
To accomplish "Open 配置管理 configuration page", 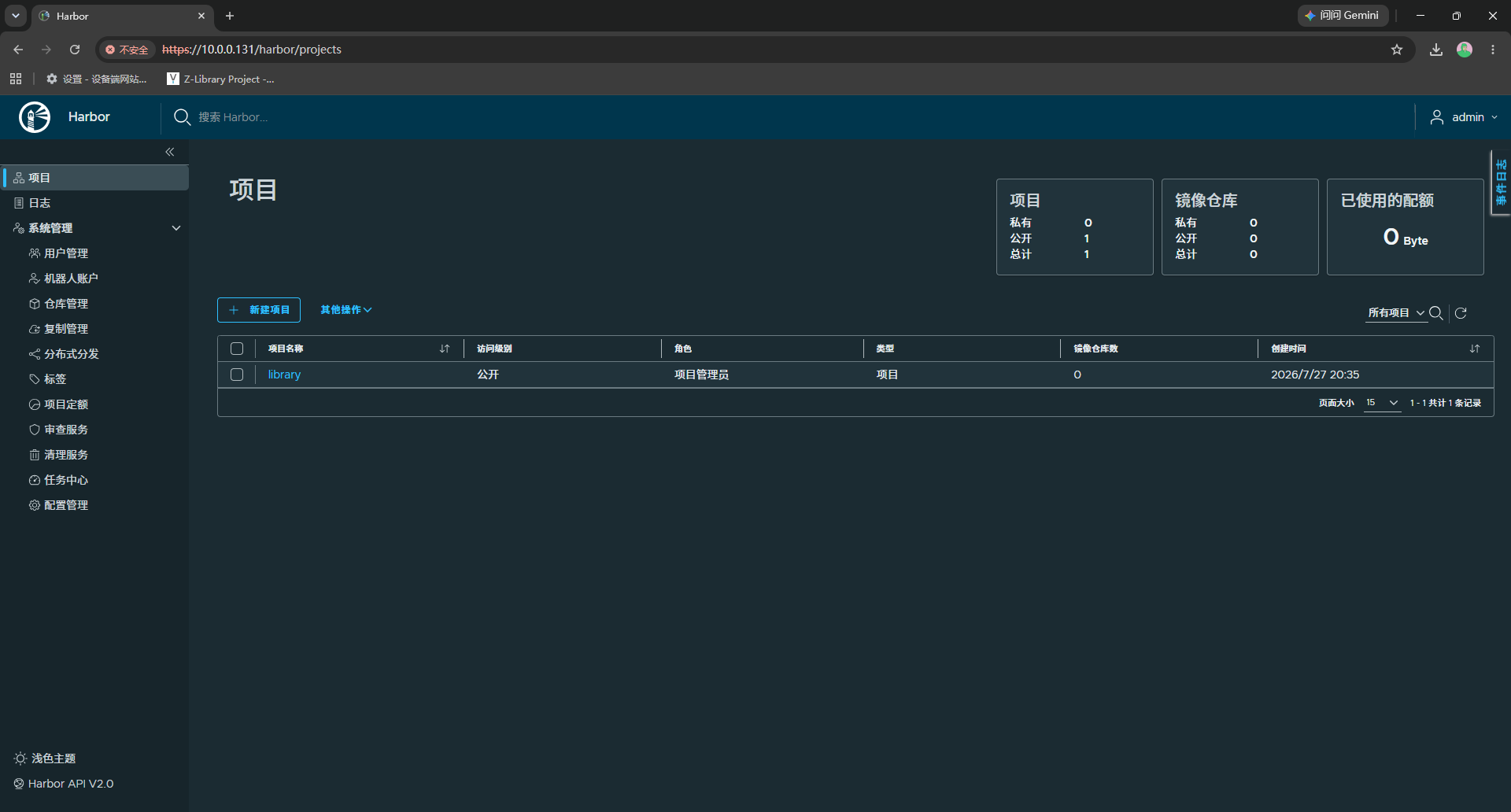I will pos(66,505).
